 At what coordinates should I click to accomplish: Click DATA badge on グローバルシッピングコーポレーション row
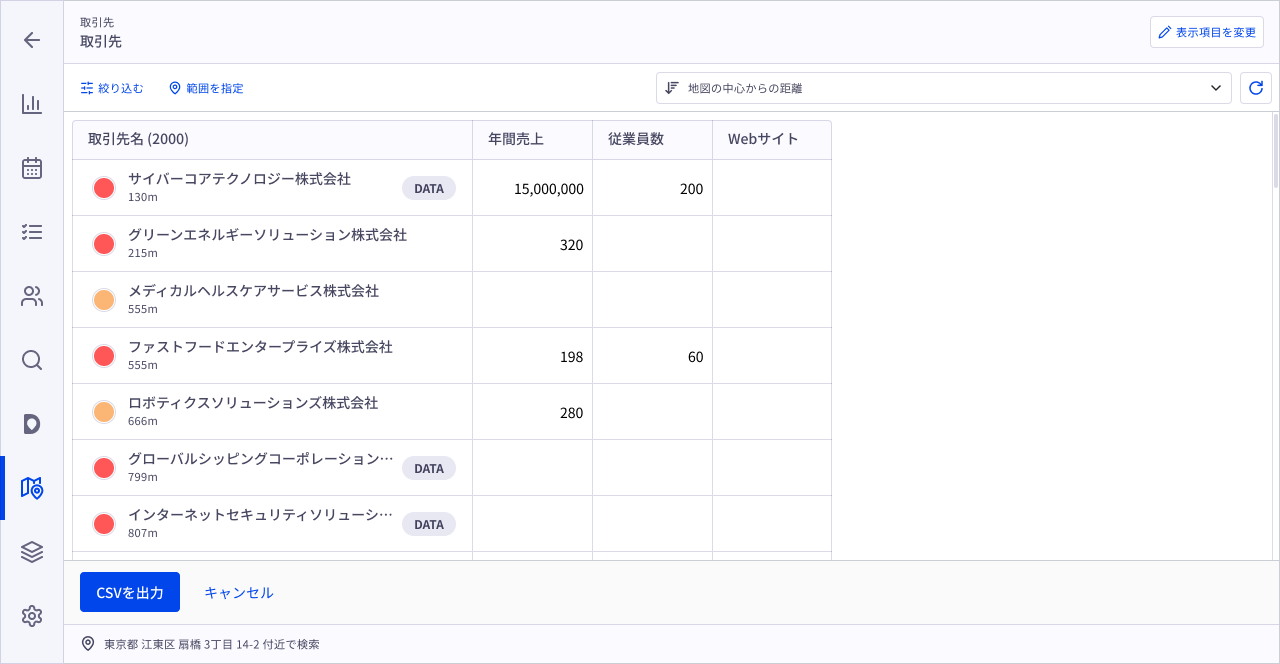(x=429, y=468)
